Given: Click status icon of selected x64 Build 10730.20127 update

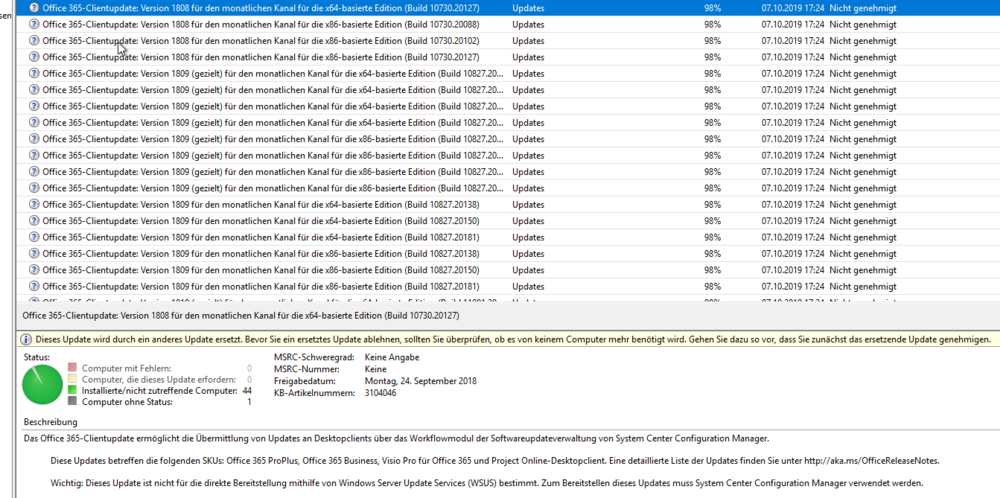Looking at the screenshot, I should (34, 7).
